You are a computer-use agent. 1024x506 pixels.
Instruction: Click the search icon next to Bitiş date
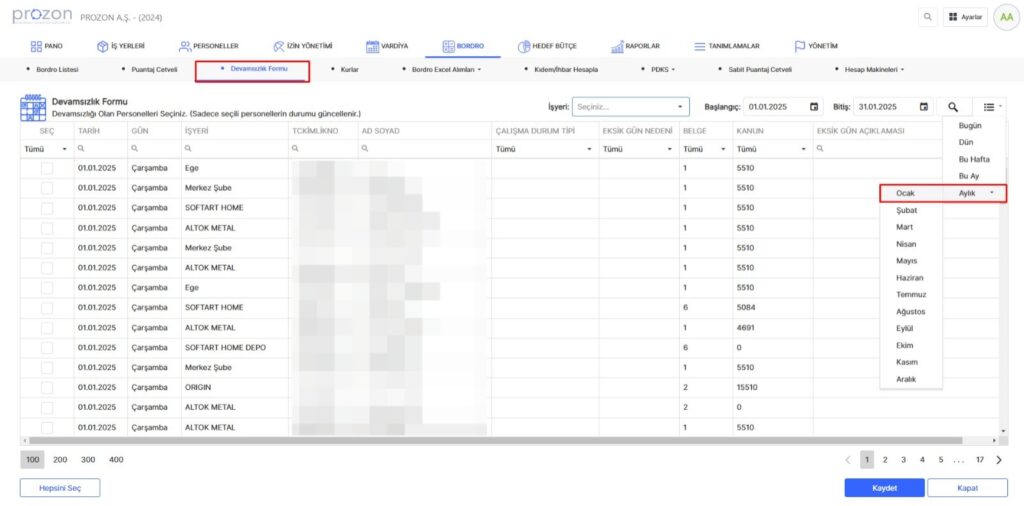[954, 106]
